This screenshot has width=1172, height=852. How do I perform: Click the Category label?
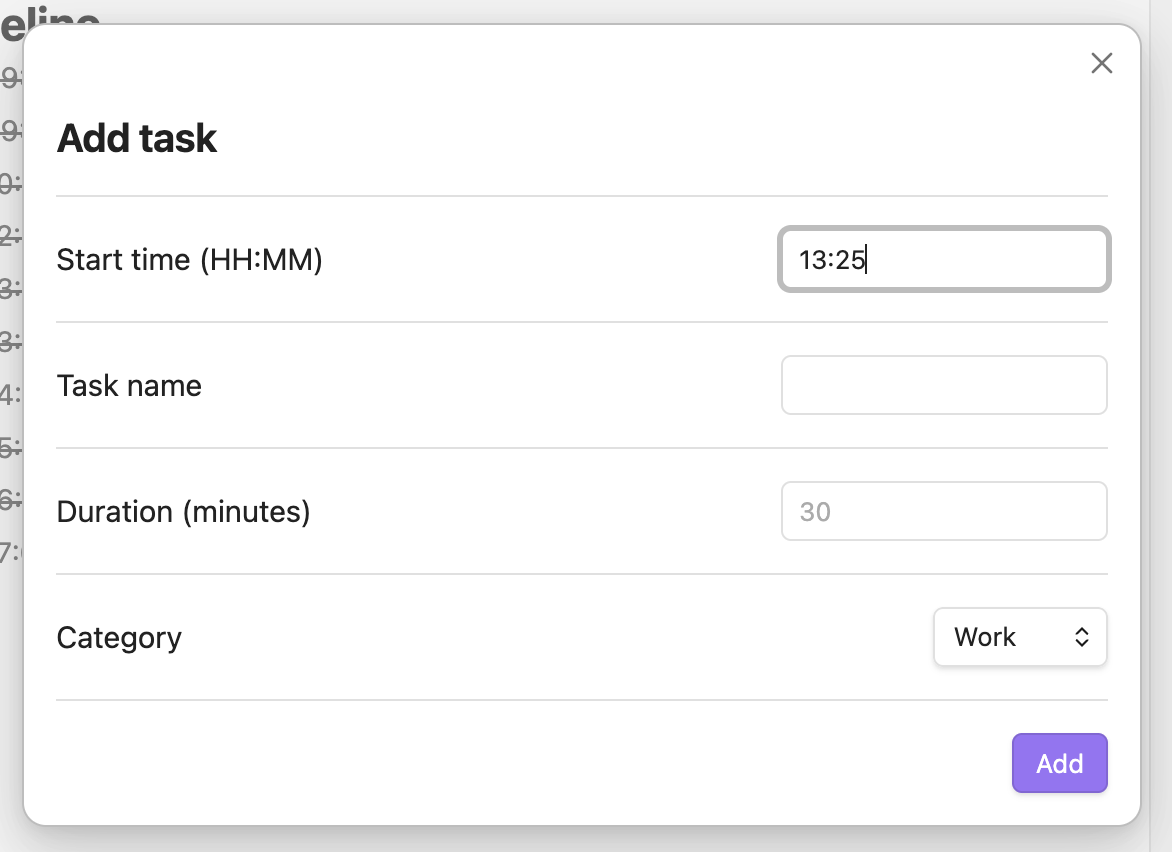[x=120, y=638]
